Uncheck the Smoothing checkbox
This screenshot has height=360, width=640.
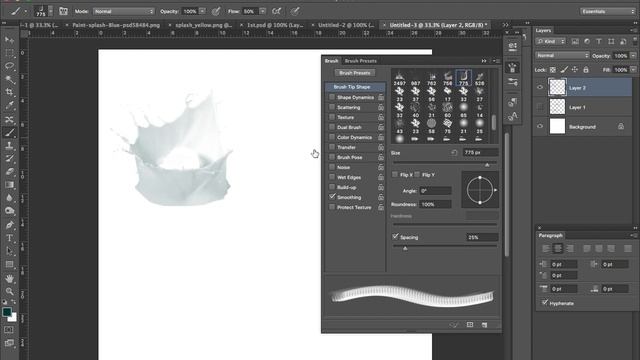pyautogui.click(x=332, y=197)
